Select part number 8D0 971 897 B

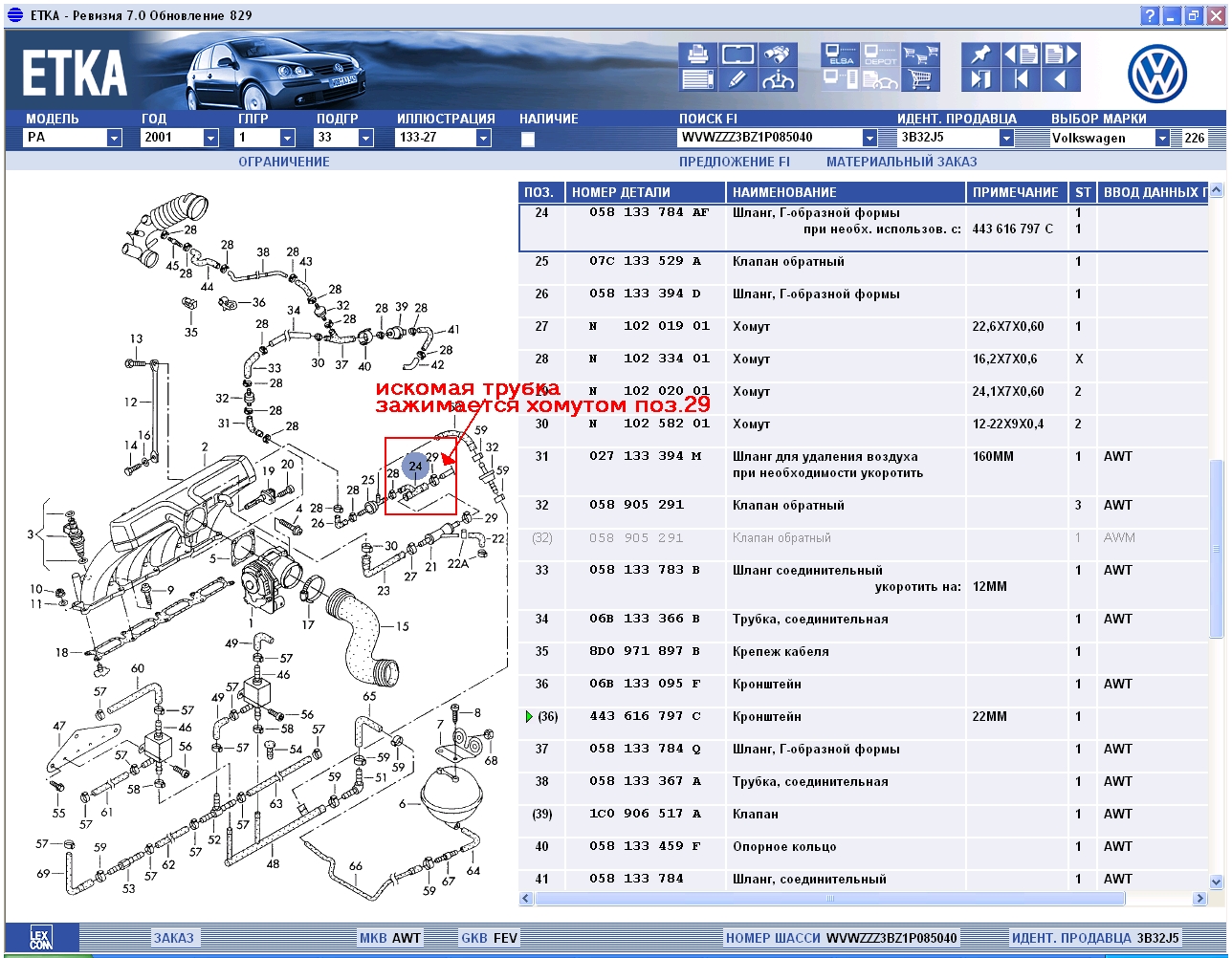646,651
